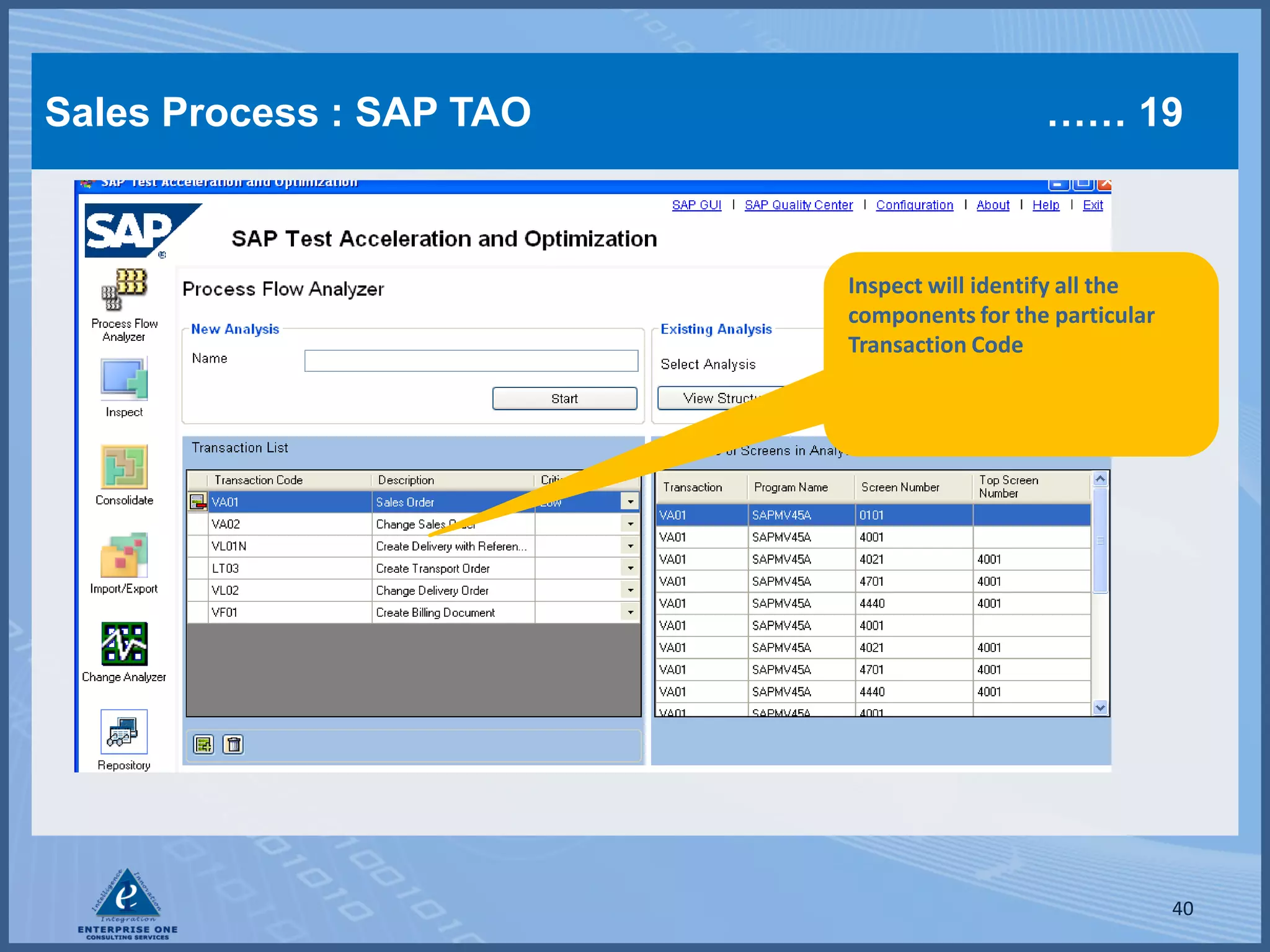
Task: Open criticality dropdown for VA01 row
Action: [630, 502]
